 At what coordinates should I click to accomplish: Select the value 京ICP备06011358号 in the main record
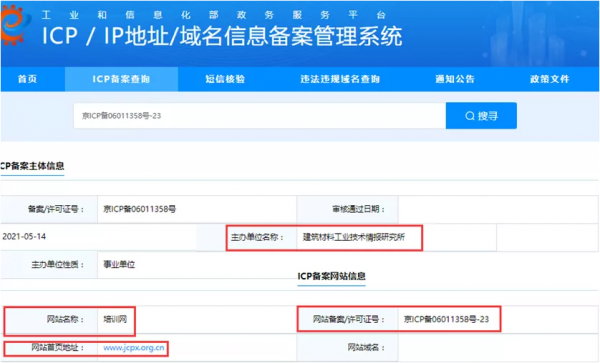[140, 209]
